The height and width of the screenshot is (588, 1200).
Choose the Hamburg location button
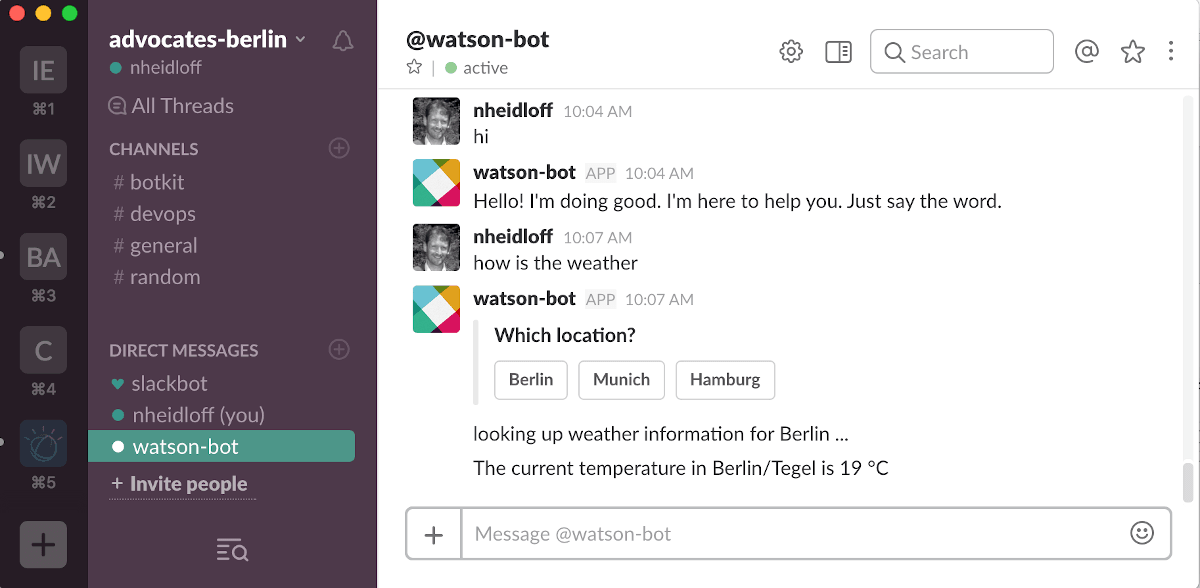click(725, 380)
